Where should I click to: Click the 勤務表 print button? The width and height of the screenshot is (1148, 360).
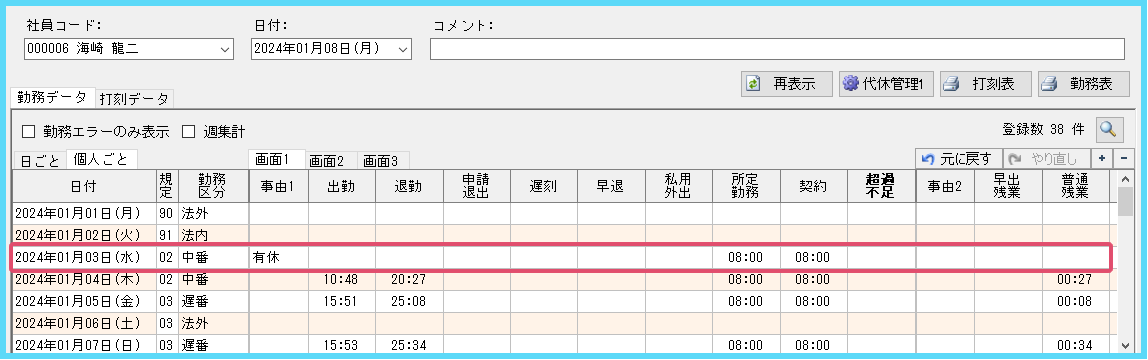1085,84
